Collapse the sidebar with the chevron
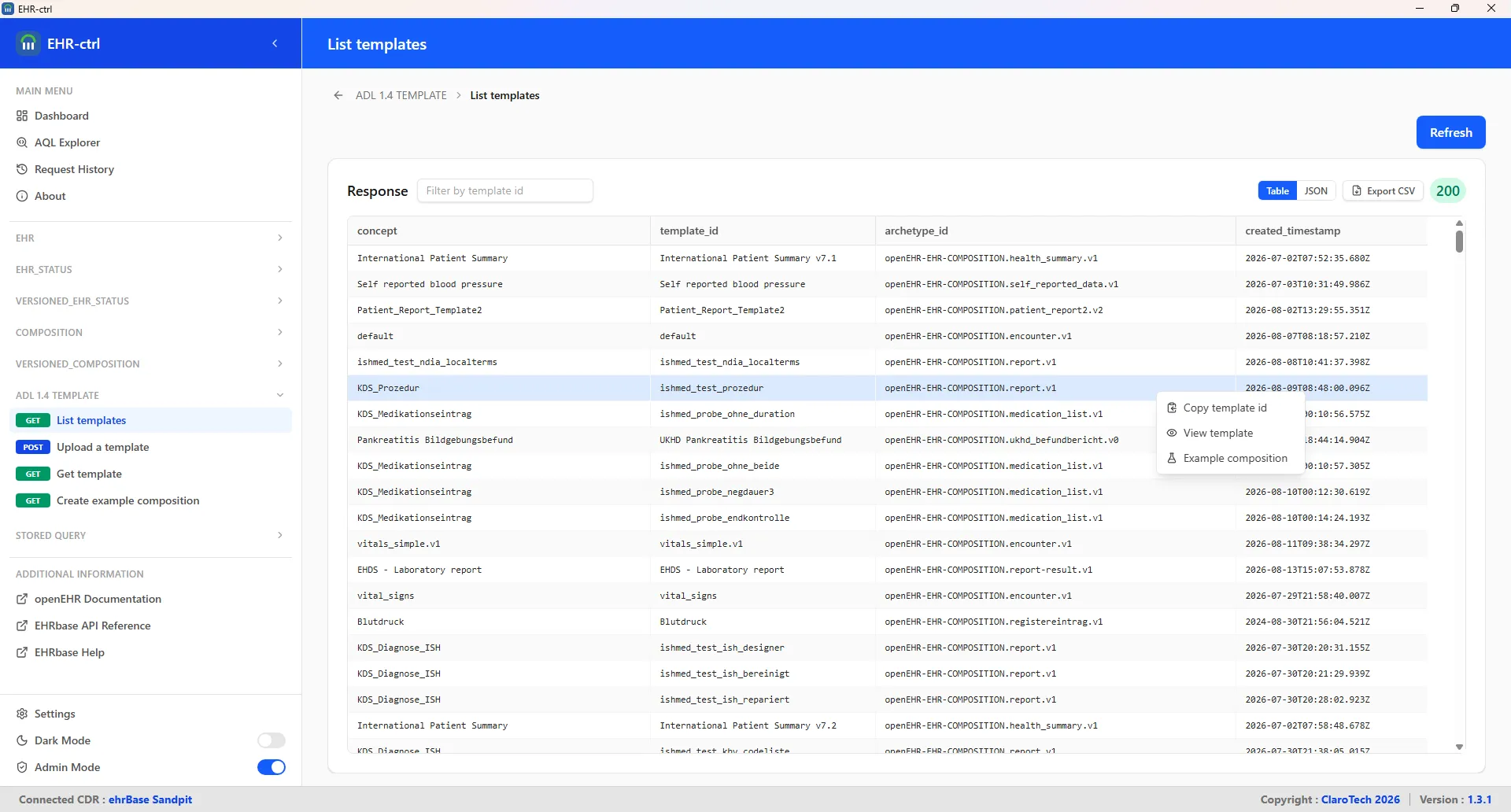This screenshot has width=1511, height=812. (x=275, y=44)
